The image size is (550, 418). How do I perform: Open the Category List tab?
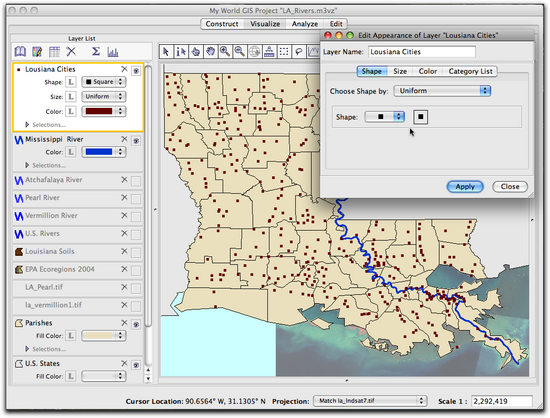[x=470, y=71]
